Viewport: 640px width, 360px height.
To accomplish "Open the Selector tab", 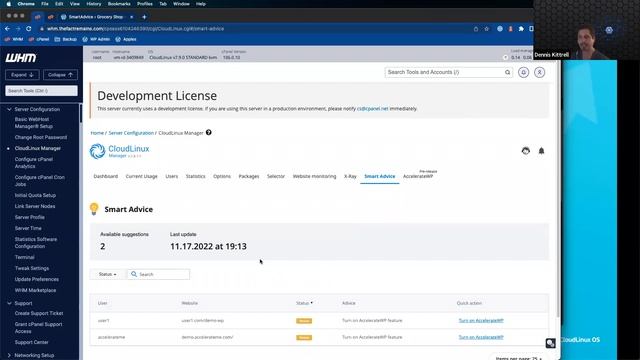I will (276, 176).
